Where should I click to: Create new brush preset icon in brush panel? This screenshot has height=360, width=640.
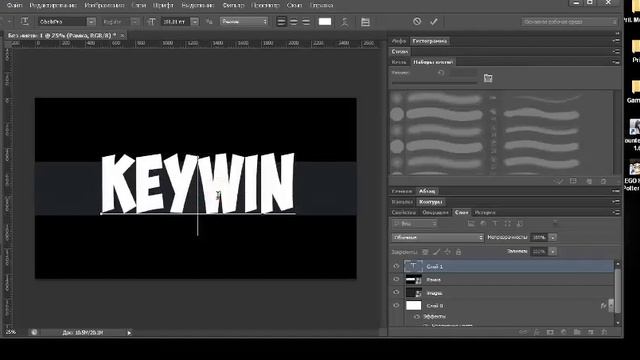point(589,181)
